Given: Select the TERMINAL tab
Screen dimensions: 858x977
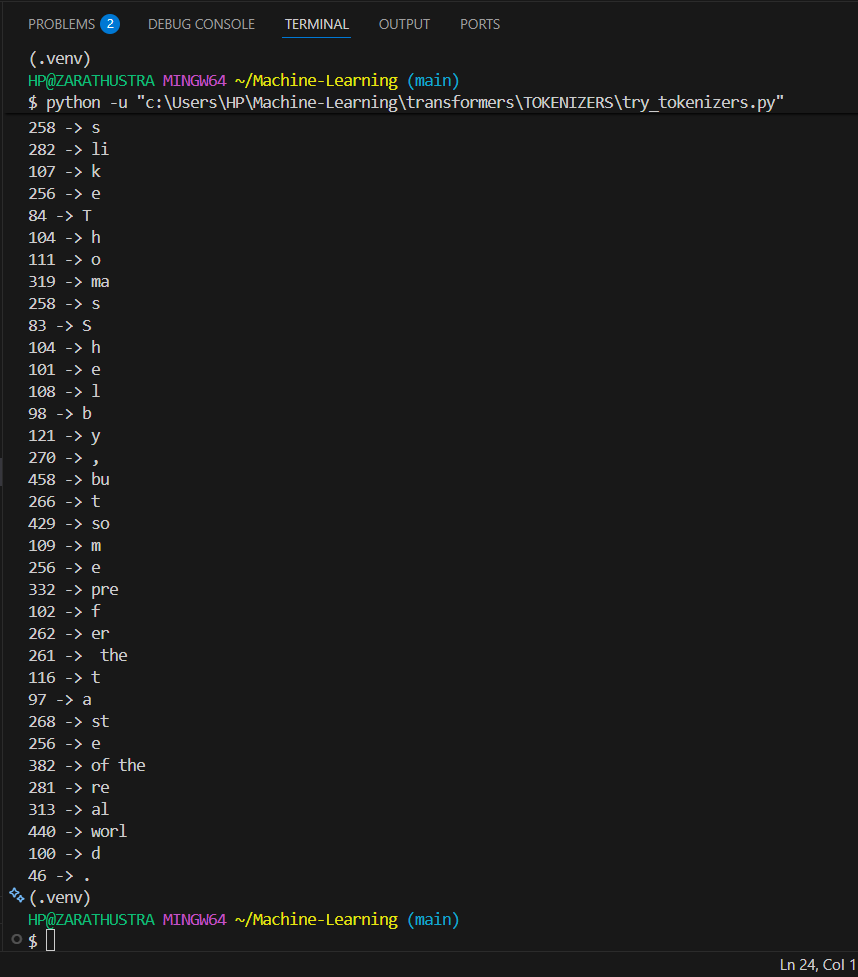Looking at the screenshot, I should (x=317, y=24).
